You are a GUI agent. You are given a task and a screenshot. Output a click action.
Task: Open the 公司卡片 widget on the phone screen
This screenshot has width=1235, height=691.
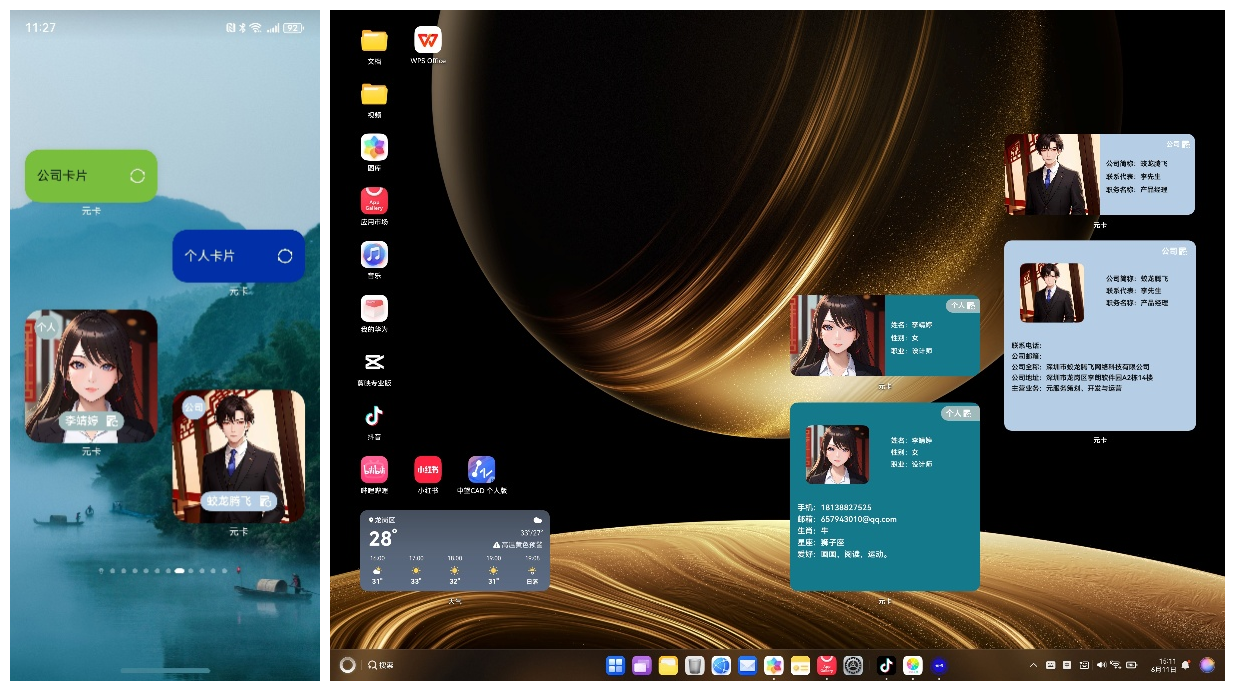click(x=91, y=176)
